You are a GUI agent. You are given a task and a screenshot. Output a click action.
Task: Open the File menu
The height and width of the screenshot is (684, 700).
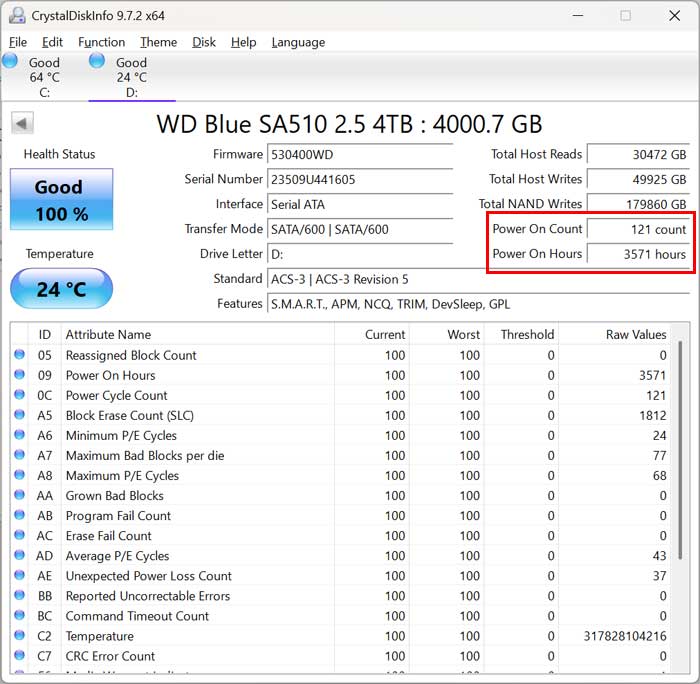coord(18,42)
